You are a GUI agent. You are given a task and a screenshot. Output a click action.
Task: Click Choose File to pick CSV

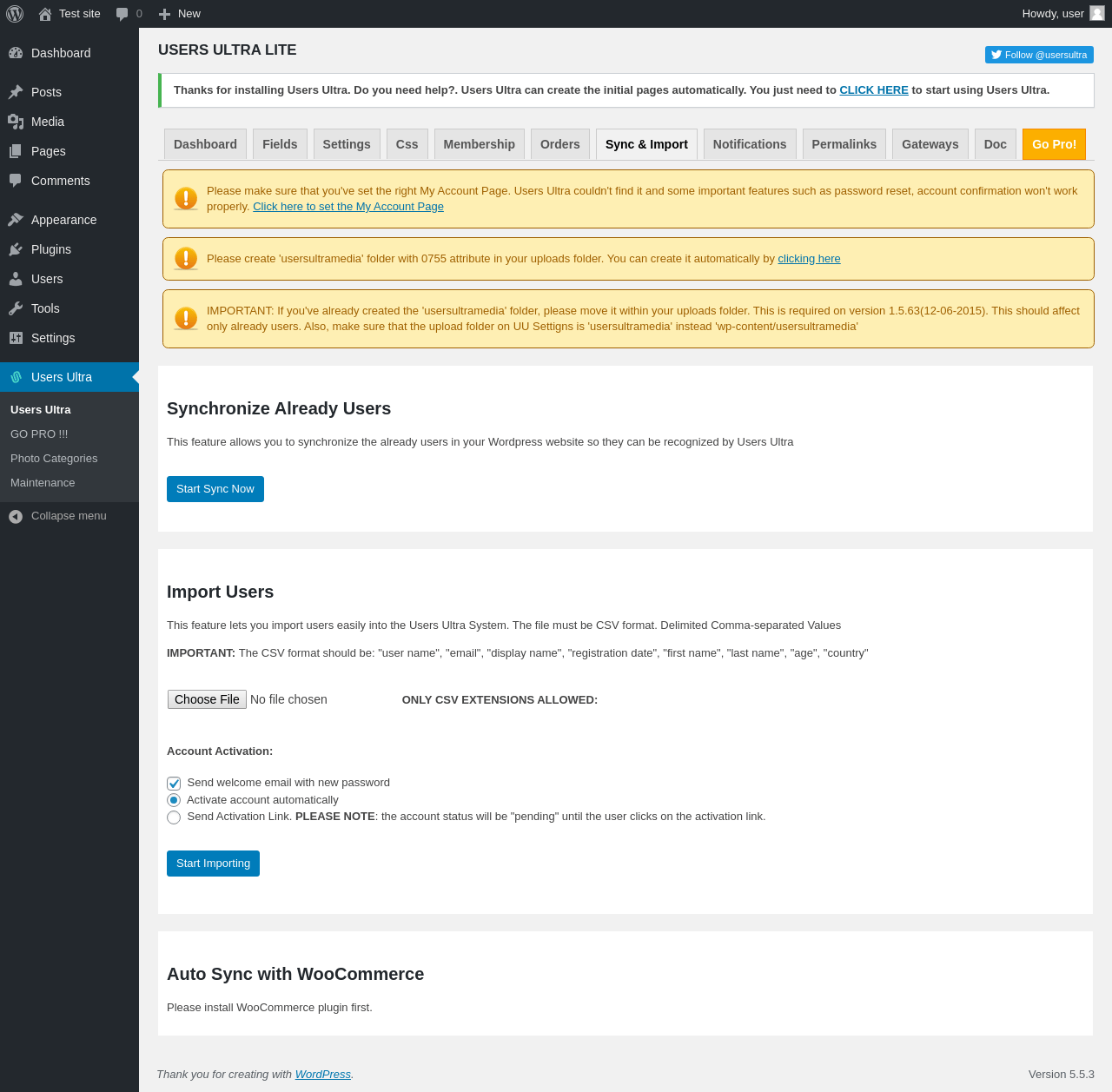click(207, 699)
